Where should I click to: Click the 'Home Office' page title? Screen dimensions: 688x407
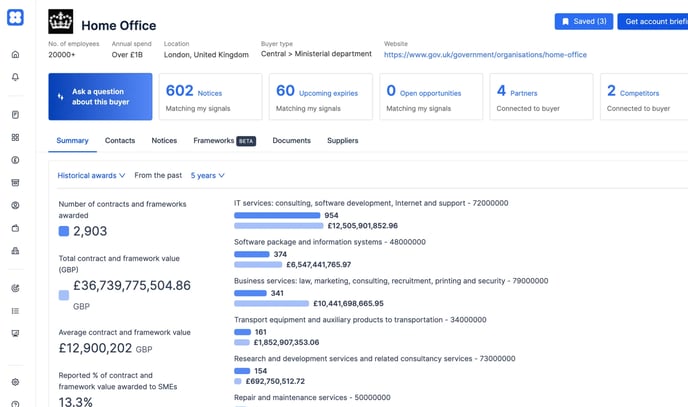pos(118,26)
